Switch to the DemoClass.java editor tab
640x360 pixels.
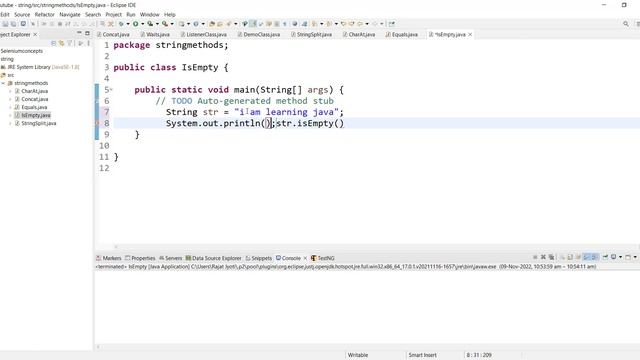(x=259, y=35)
